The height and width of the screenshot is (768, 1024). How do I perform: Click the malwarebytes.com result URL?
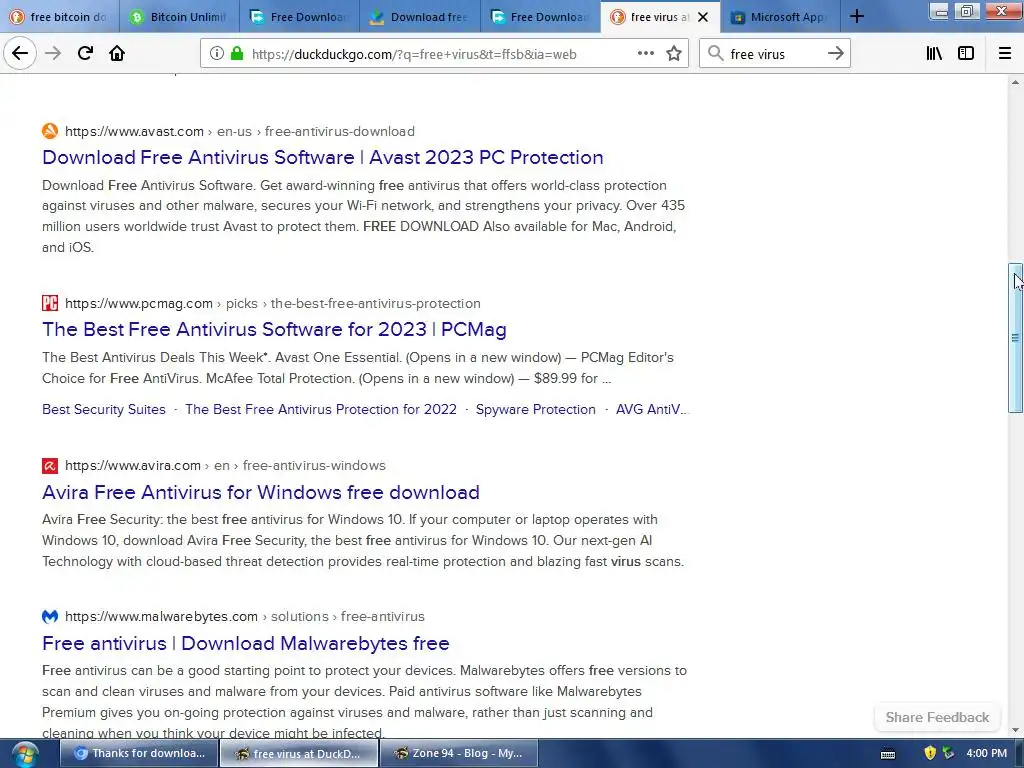(x=244, y=616)
